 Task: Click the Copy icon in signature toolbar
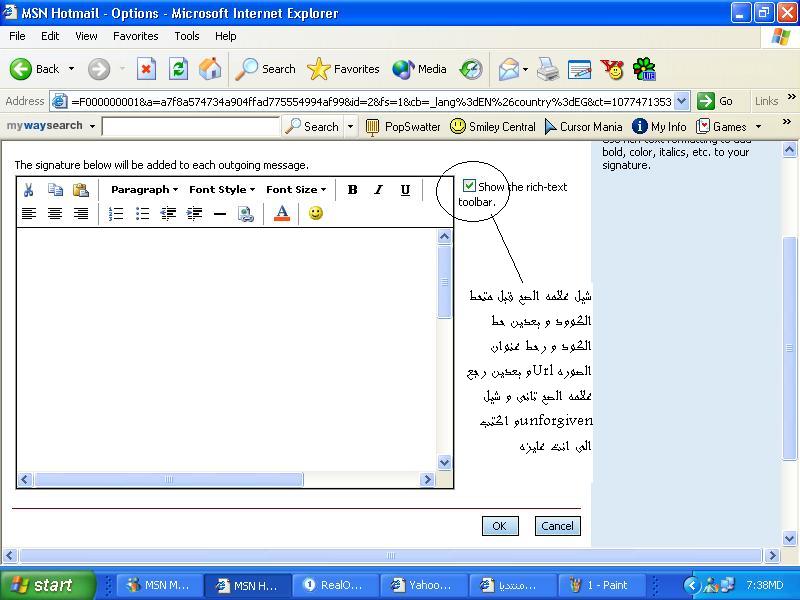click(55, 190)
